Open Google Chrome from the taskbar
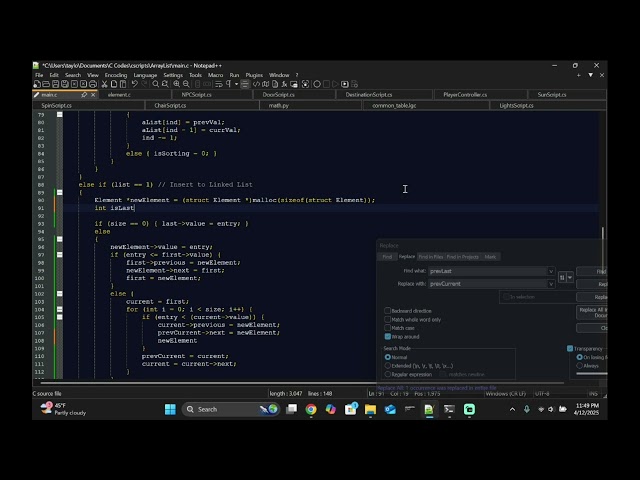640x480 pixels. click(x=311, y=409)
